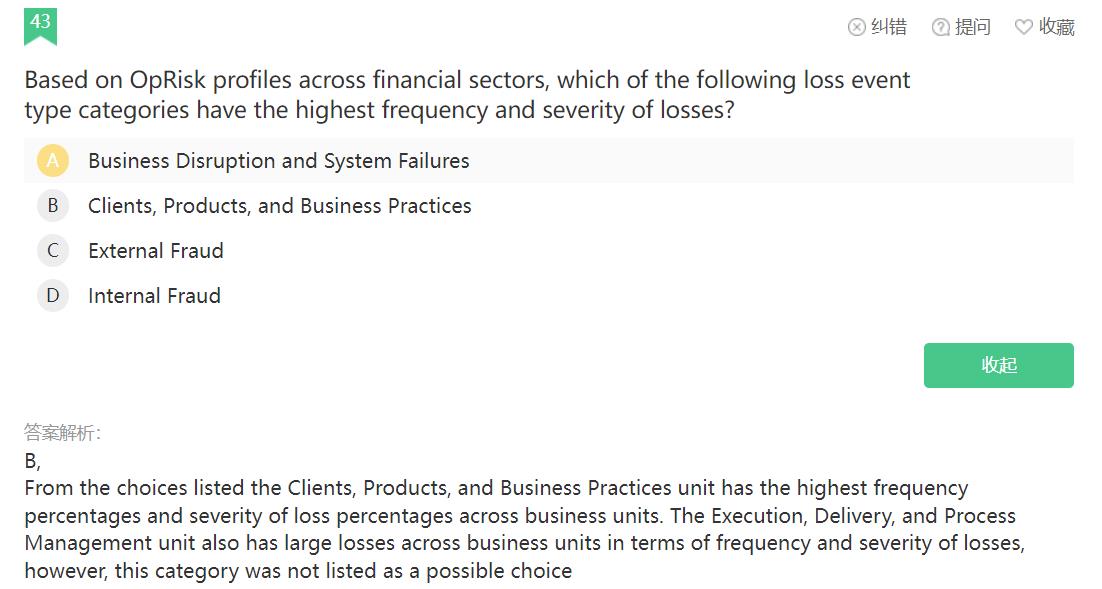The width and height of the screenshot is (1102, 589).
Task: Click the green question number 43 badge
Action: pos(40,24)
